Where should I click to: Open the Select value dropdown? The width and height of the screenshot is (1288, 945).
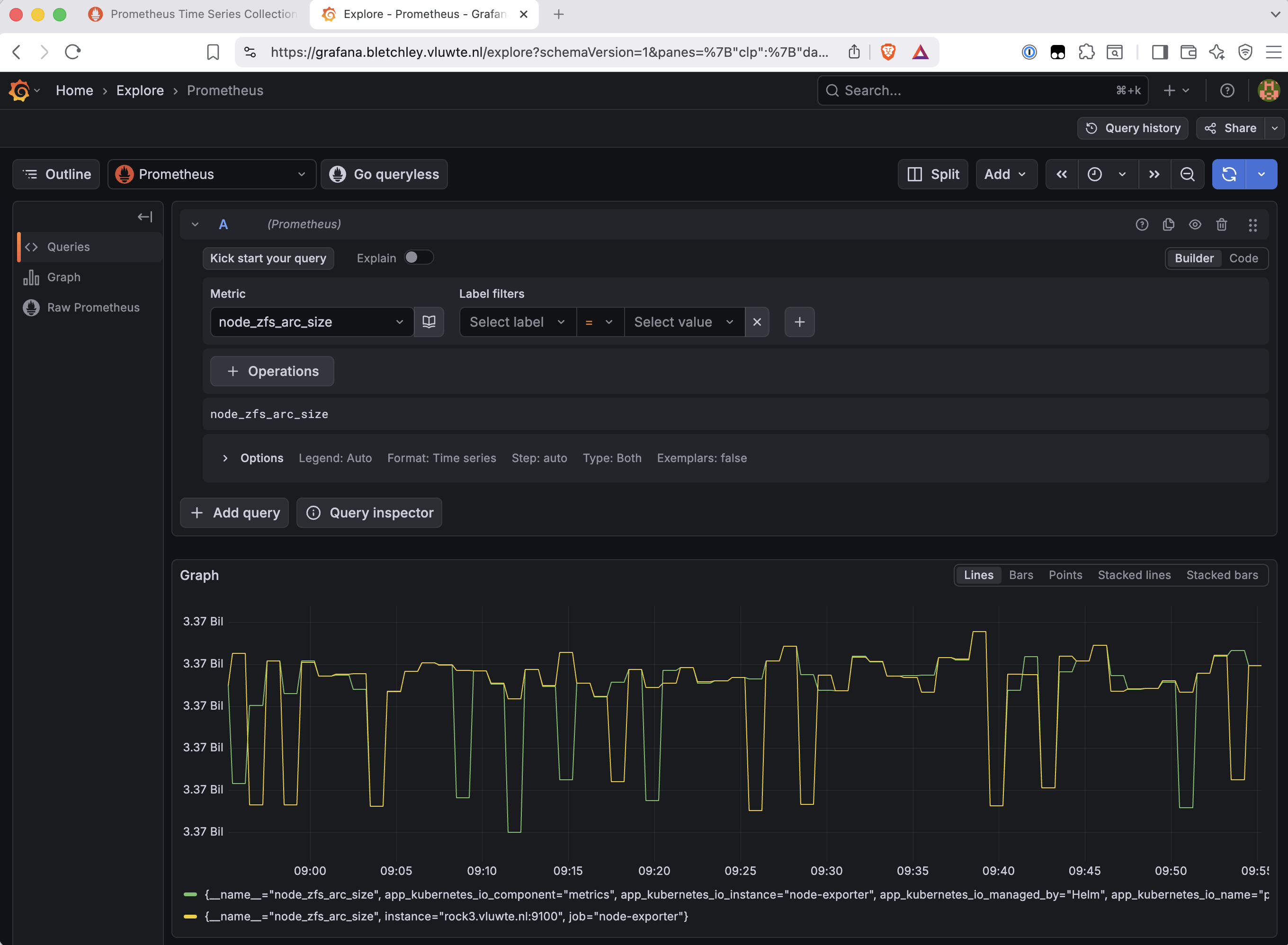(x=684, y=322)
